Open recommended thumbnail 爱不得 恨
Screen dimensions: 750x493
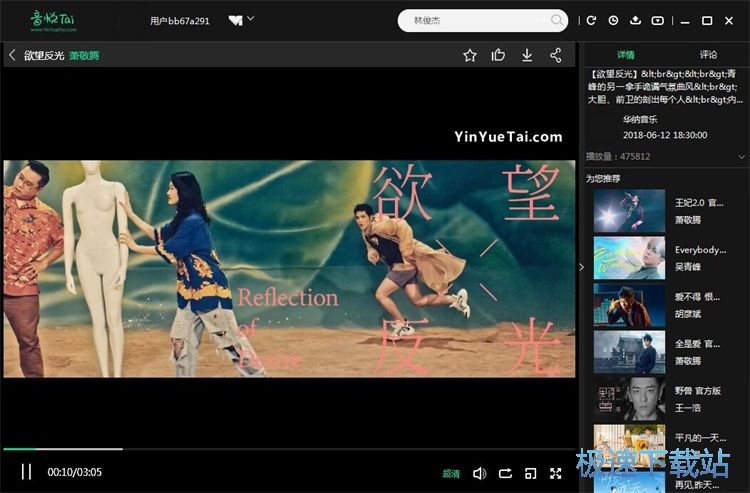coord(629,305)
